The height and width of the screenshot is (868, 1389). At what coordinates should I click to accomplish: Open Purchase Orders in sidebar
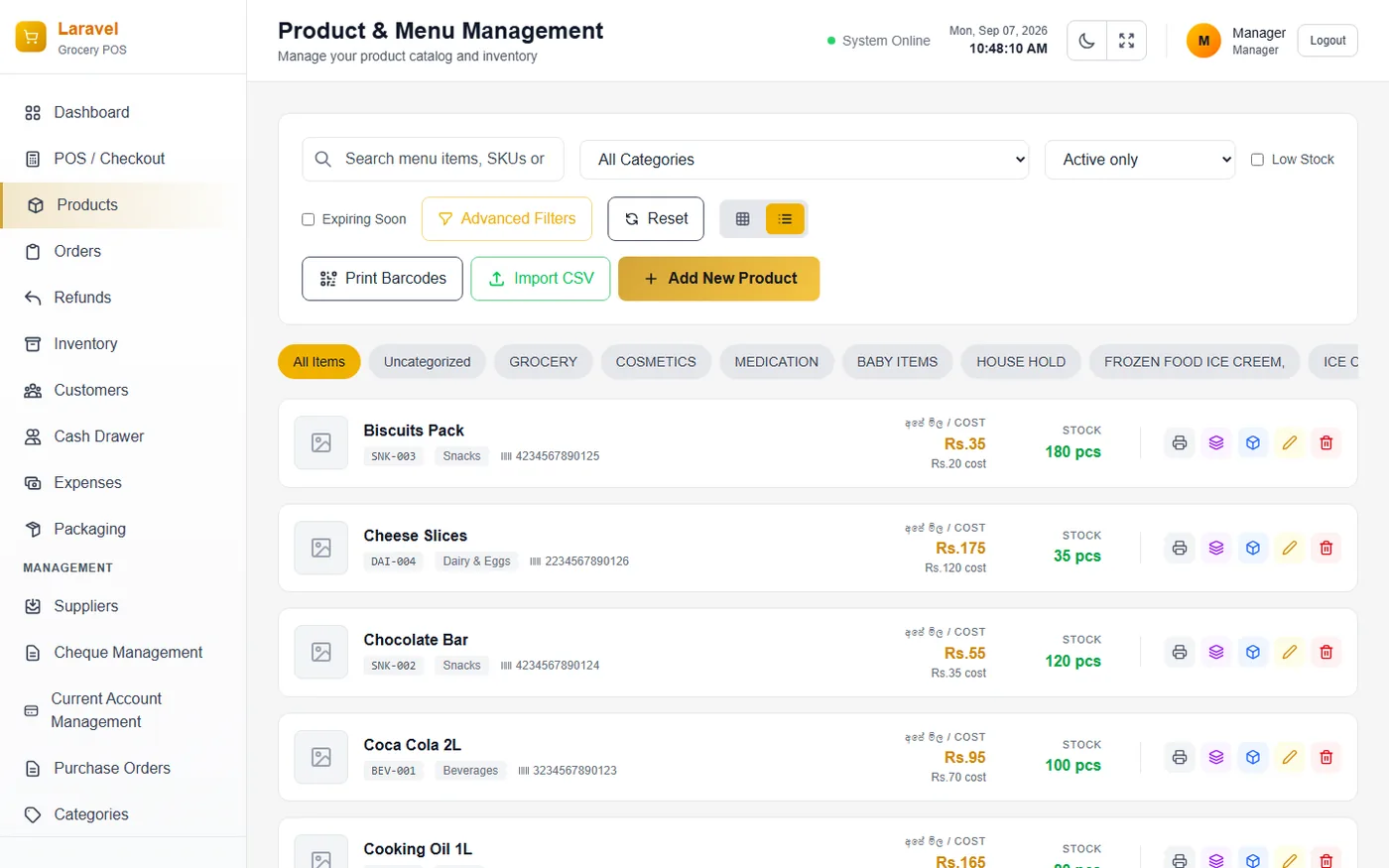tap(123, 768)
